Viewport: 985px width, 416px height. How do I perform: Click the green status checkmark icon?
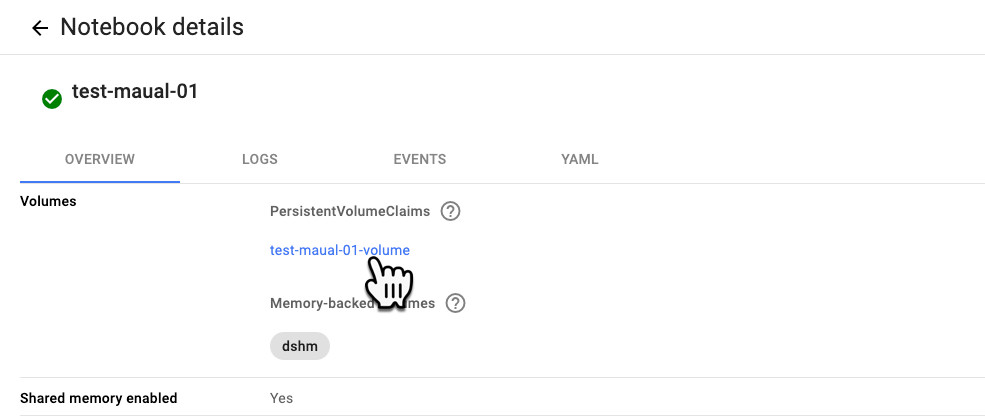tap(51, 98)
